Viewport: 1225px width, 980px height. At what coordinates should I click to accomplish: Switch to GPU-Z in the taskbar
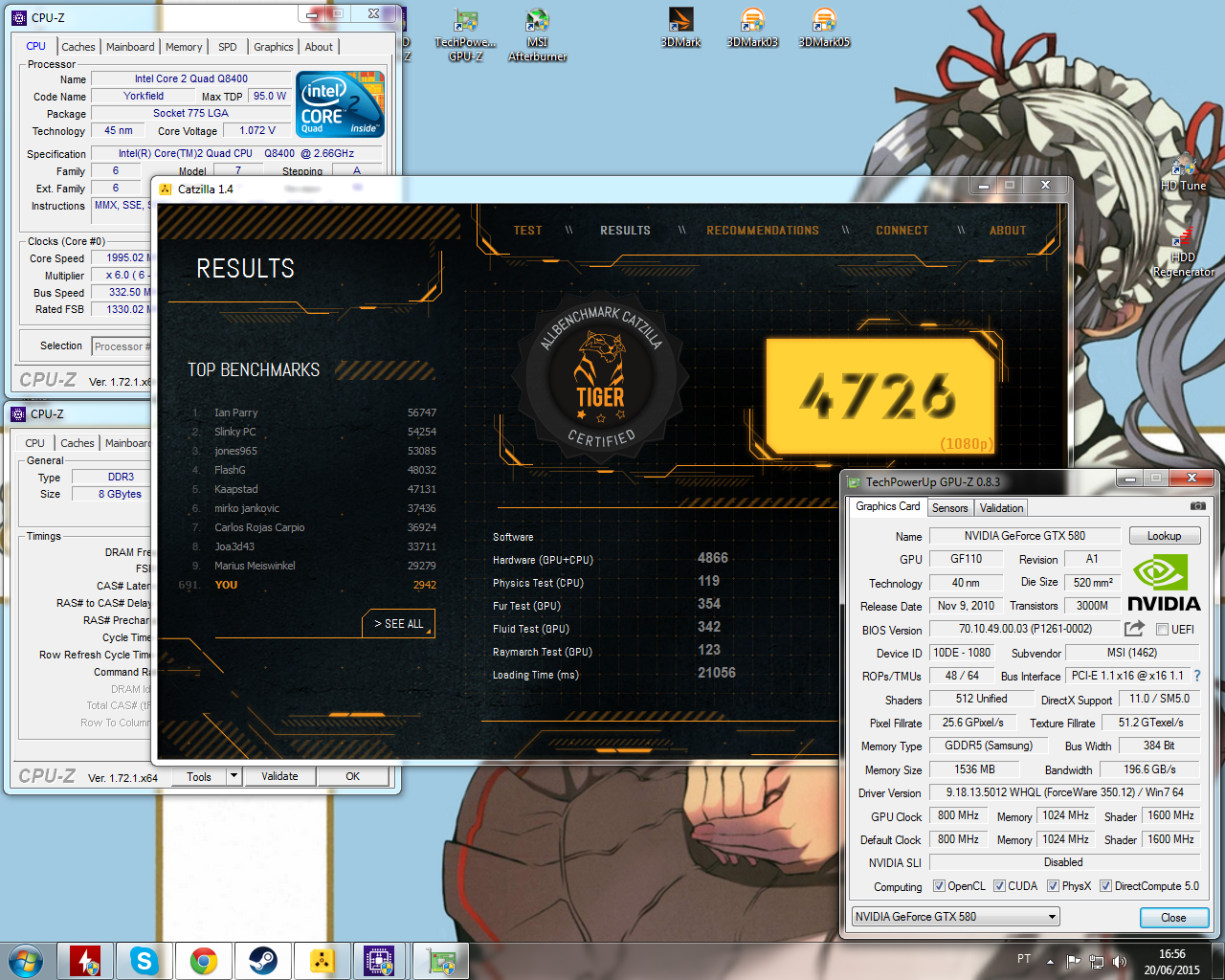coord(440,961)
